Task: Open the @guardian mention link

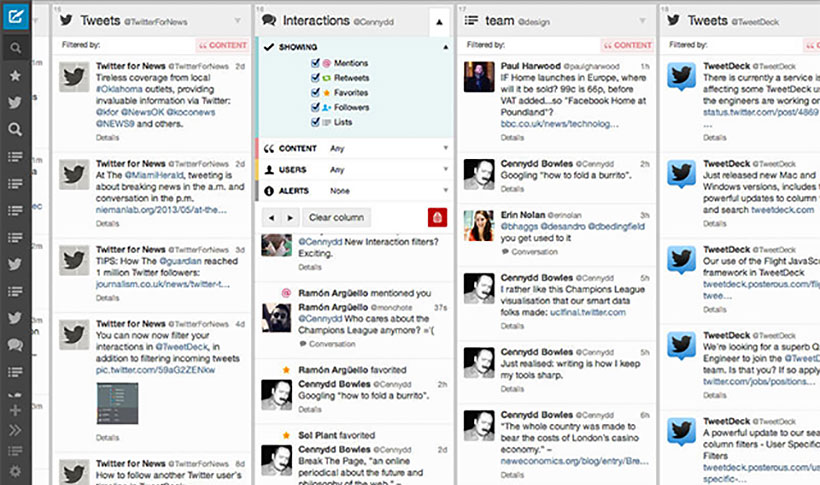Action: point(180,261)
